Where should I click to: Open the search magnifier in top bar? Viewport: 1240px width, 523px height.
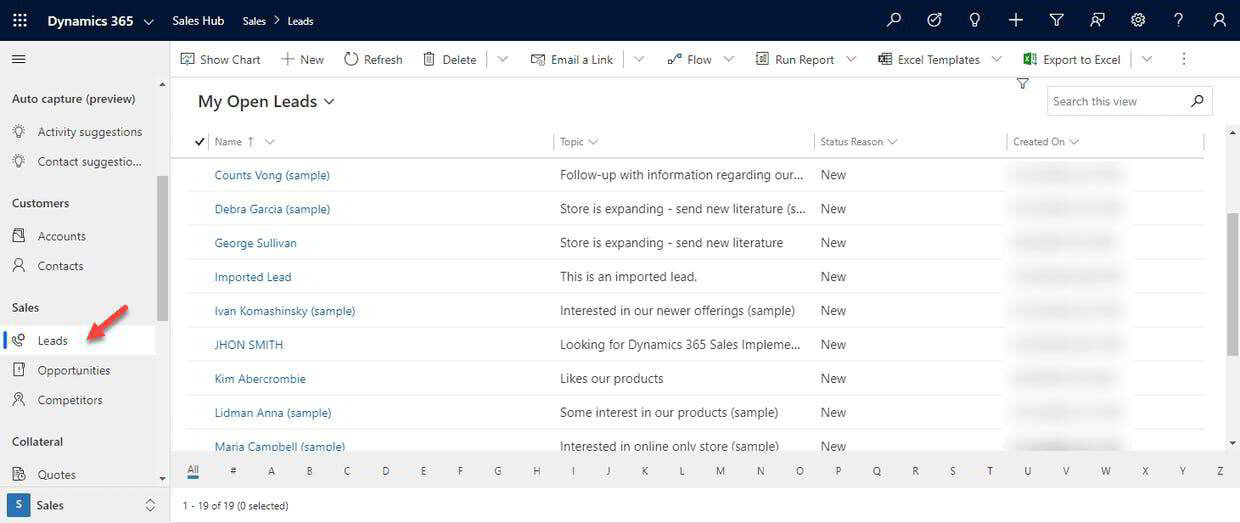[894, 20]
